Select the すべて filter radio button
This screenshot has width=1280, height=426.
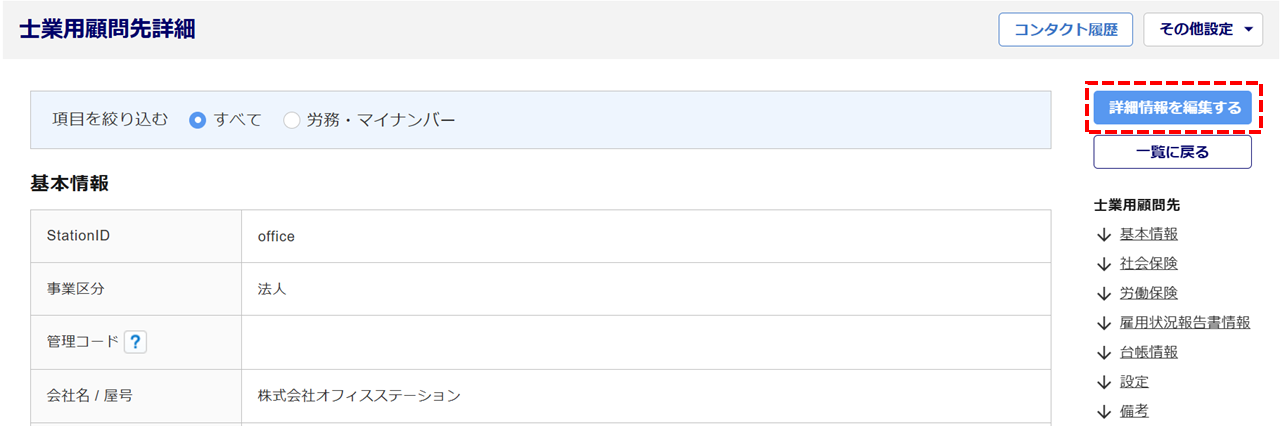[x=198, y=120]
